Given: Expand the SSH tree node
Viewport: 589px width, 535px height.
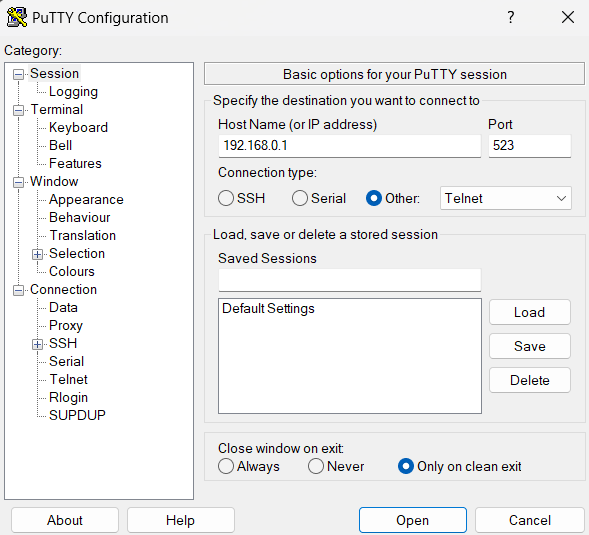Looking at the screenshot, I should point(37,344).
